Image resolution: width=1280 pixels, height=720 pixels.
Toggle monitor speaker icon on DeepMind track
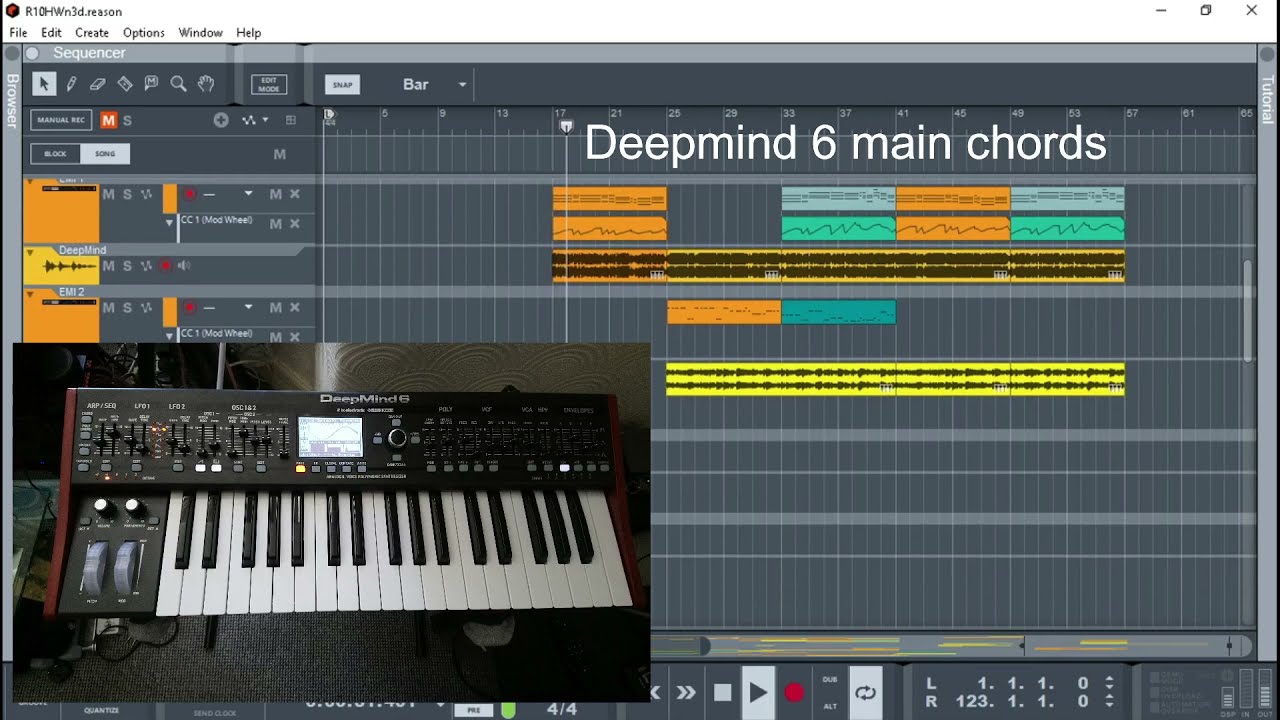(x=184, y=266)
